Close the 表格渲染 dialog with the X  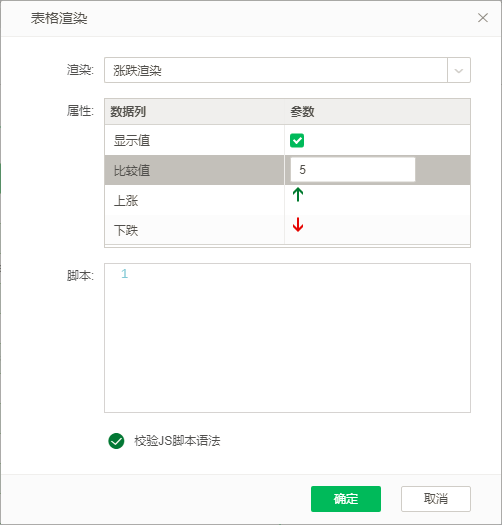click(x=483, y=18)
